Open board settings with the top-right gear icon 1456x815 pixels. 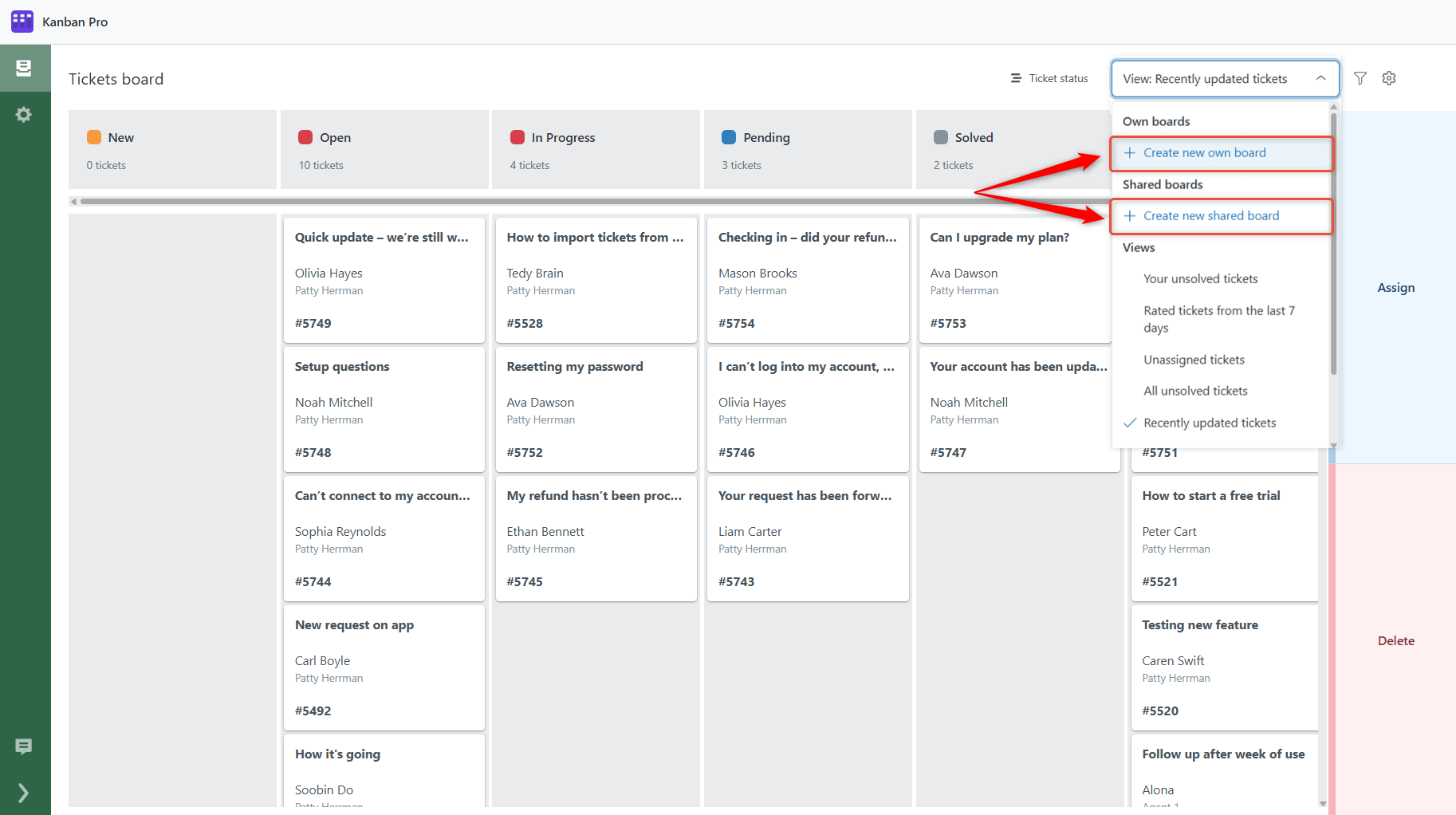point(1388,78)
